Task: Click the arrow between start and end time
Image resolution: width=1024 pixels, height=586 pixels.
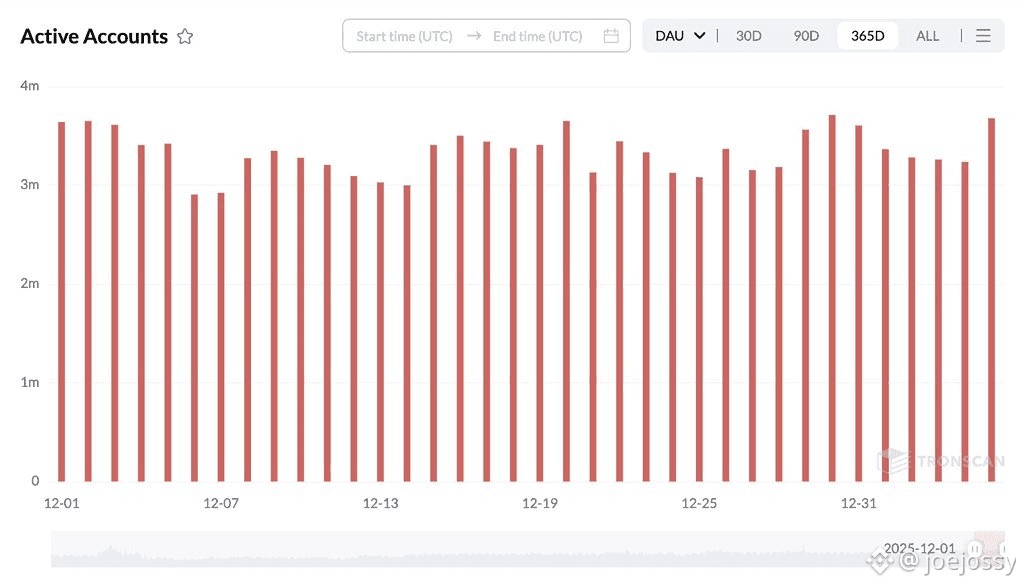Action: pyautogui.click(x=474, y=36)
